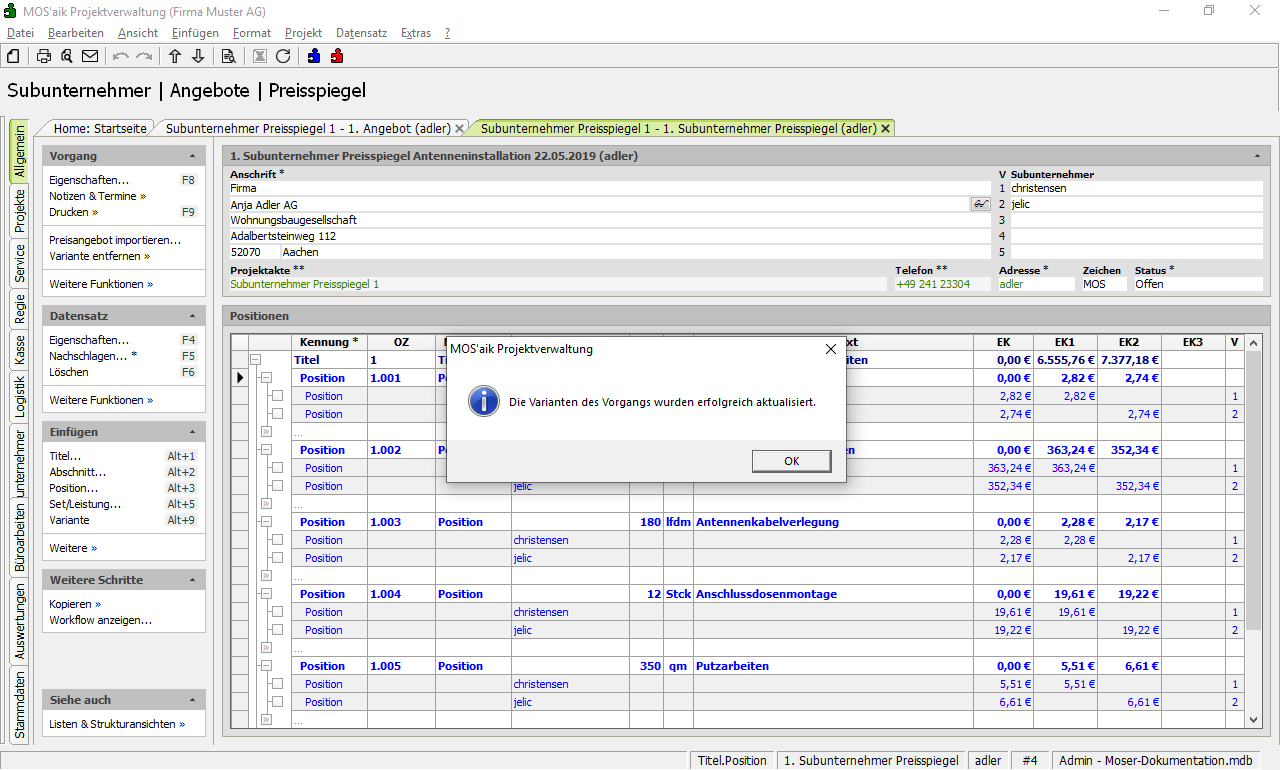
Task: Click the move up arrow icon
Action: click(175, 56)
